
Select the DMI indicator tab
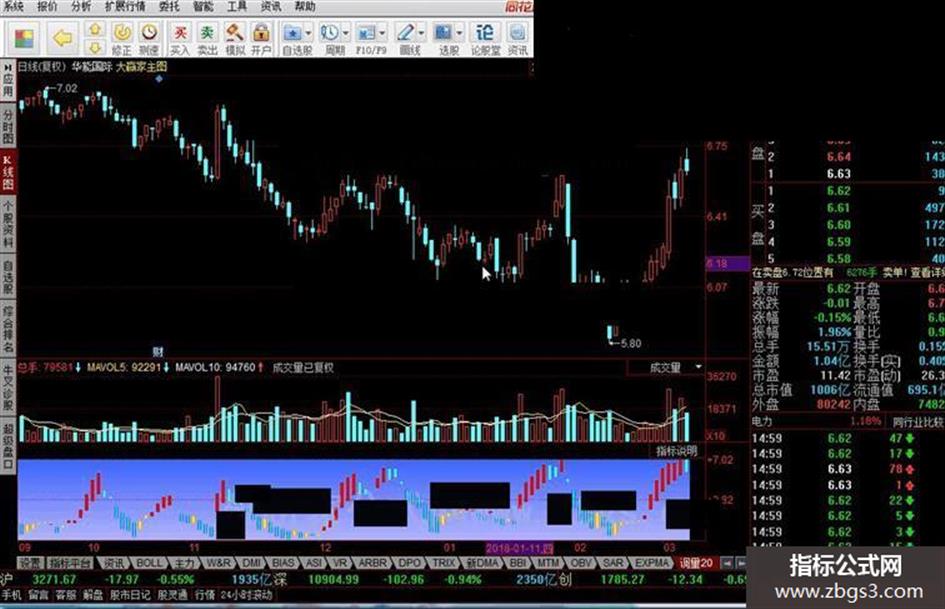coord(252,563)
